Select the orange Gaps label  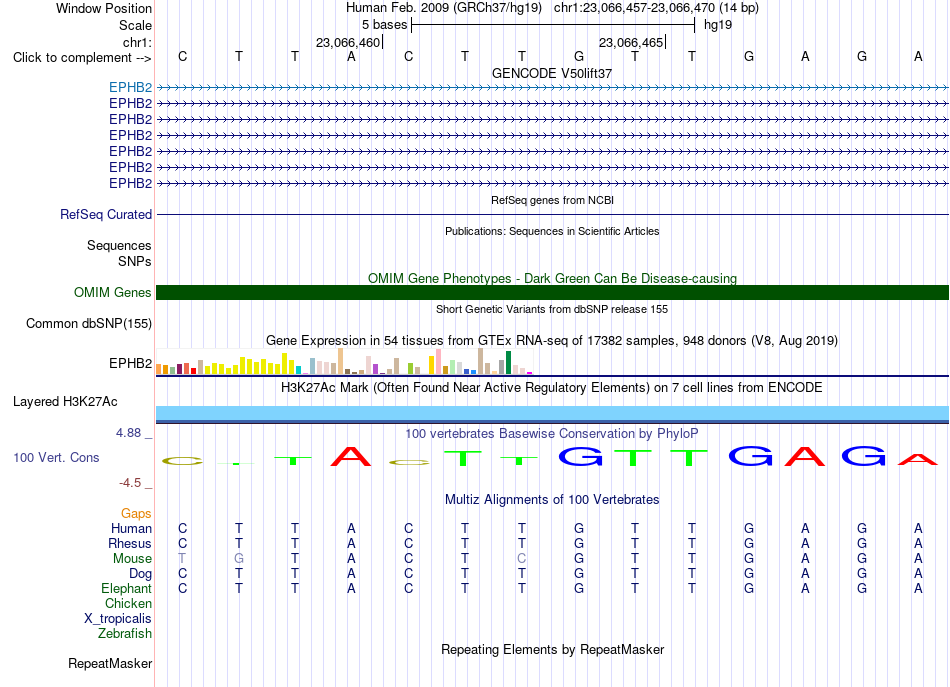136,514
